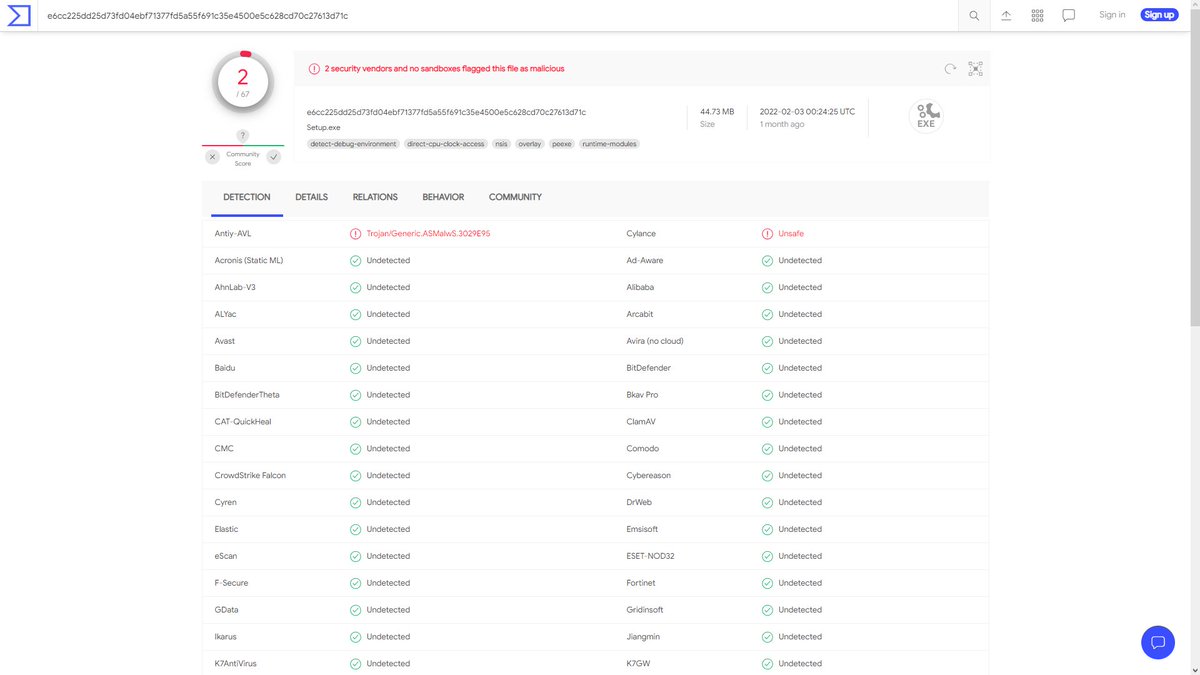
Task: Click the reanalyze refresh icon
Action: tap(950, 69)
